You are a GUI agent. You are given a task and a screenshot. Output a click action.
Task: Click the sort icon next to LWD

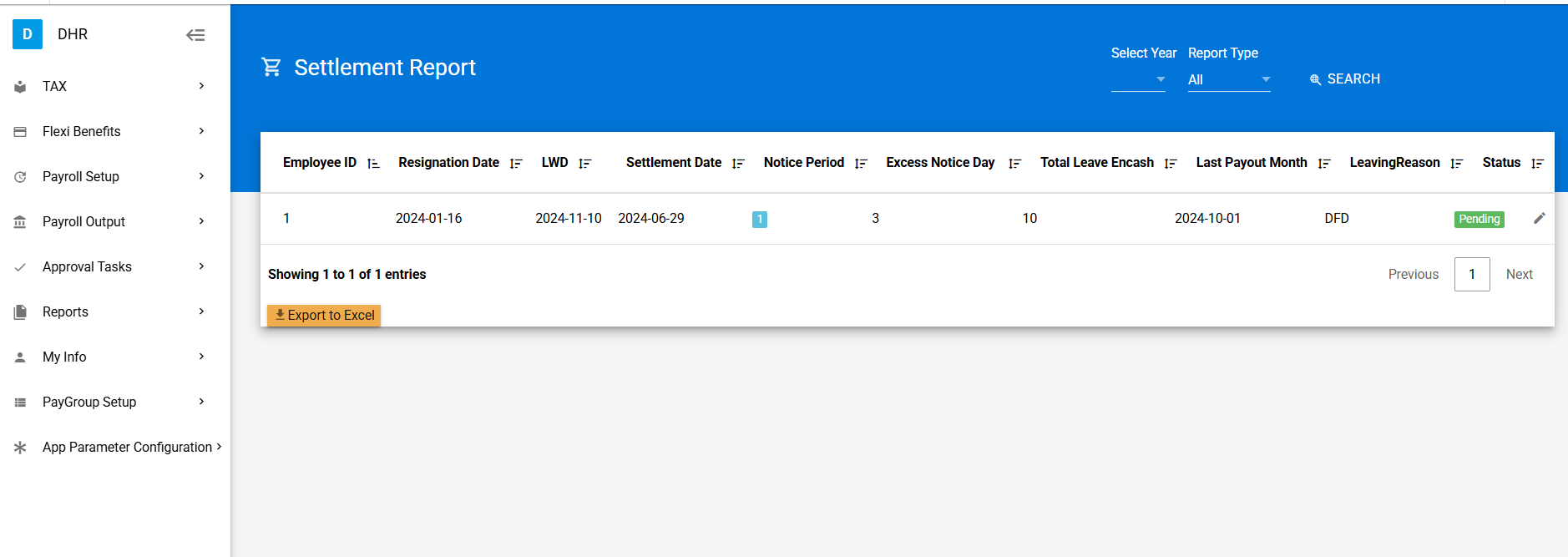pos(584,164)
